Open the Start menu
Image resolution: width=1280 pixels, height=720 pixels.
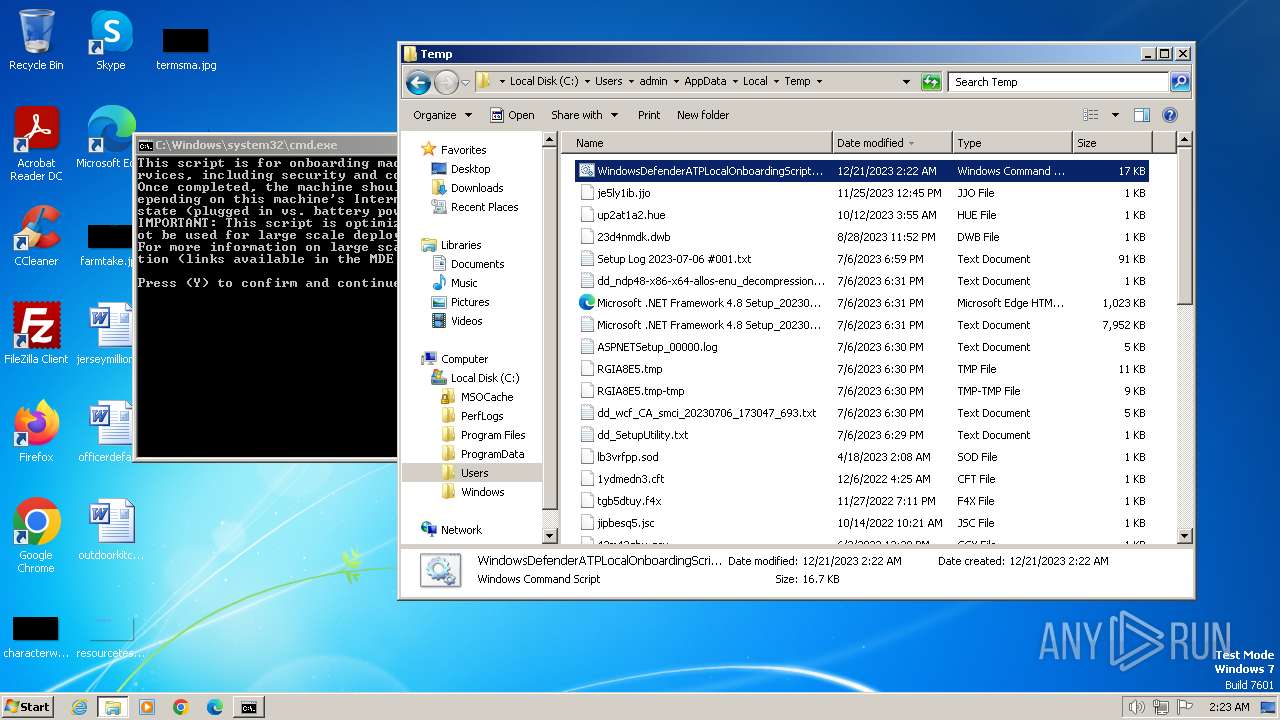(27, 707)
